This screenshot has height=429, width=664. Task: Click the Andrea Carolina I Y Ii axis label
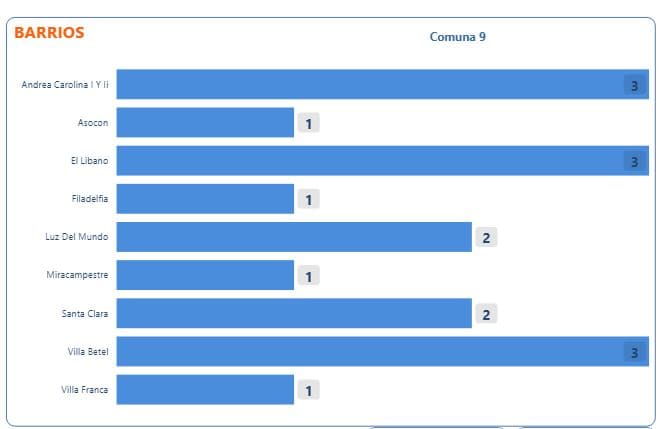(65, 85)
